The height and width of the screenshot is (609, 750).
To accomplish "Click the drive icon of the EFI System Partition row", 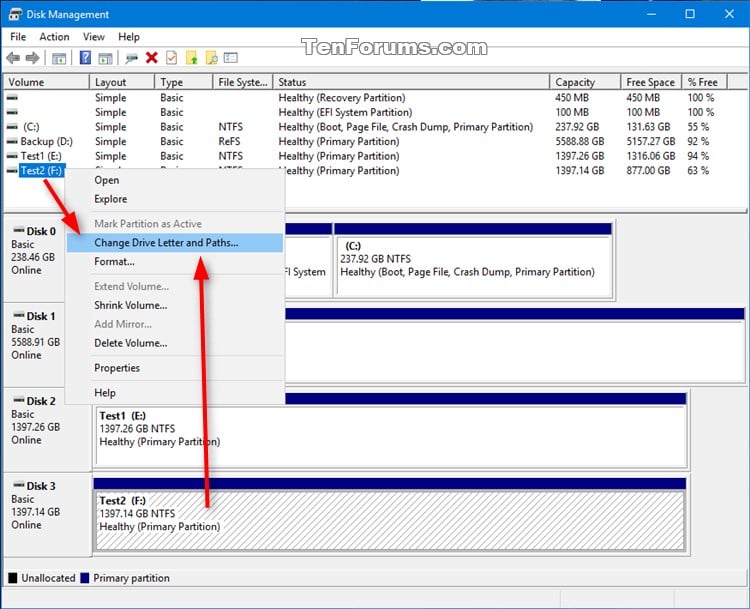I will [x=12, y=112].
